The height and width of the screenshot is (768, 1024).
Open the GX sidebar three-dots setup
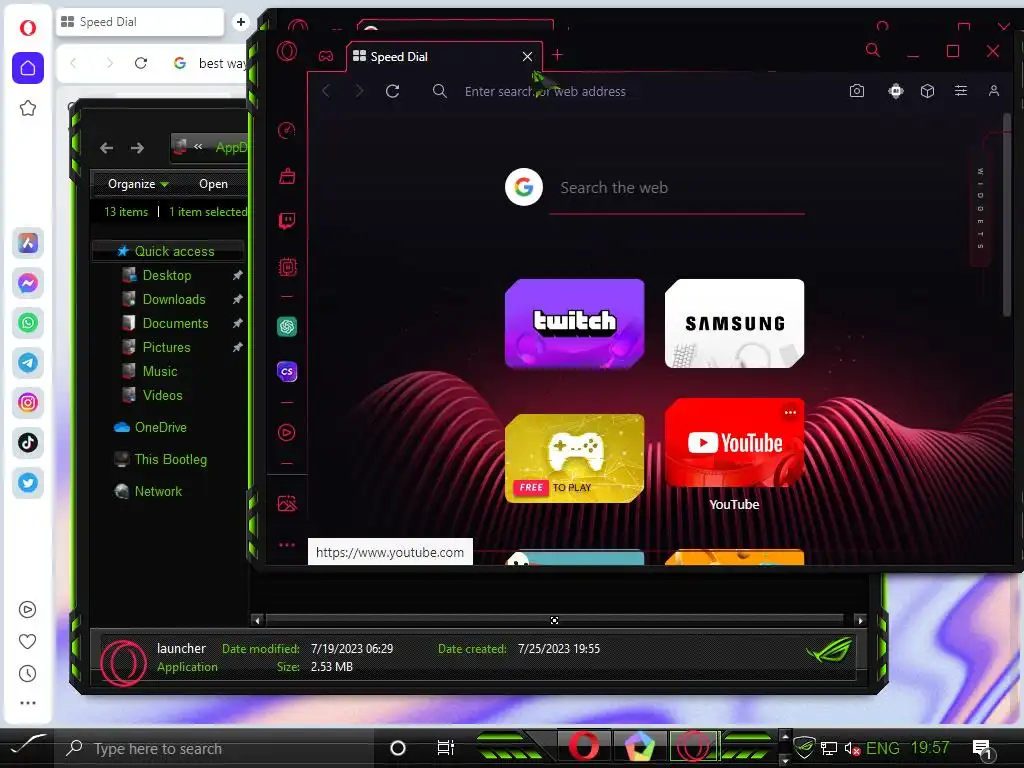pyautogui.click(x=287, y=545)
